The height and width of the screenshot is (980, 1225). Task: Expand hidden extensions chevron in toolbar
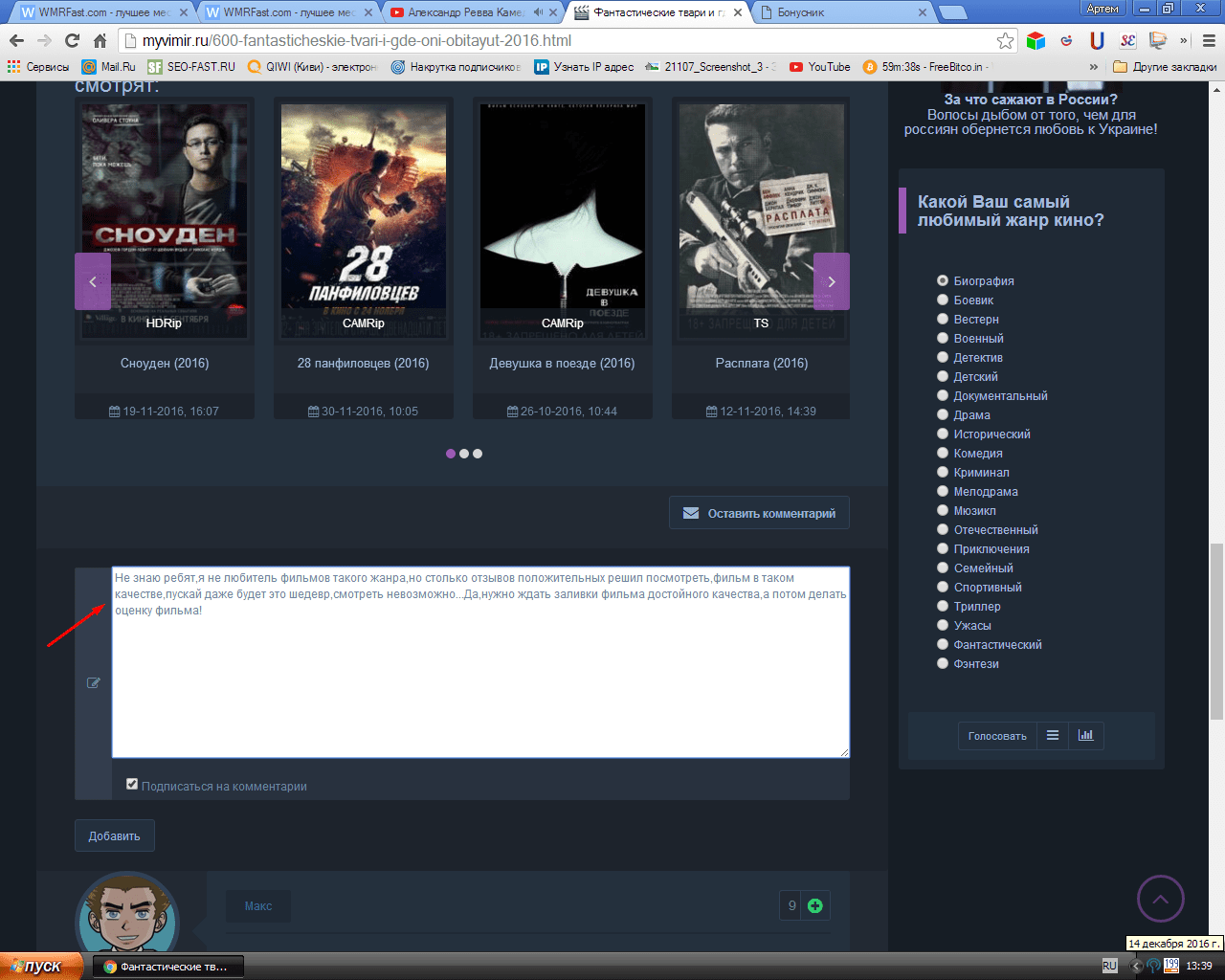point(1183,40)
